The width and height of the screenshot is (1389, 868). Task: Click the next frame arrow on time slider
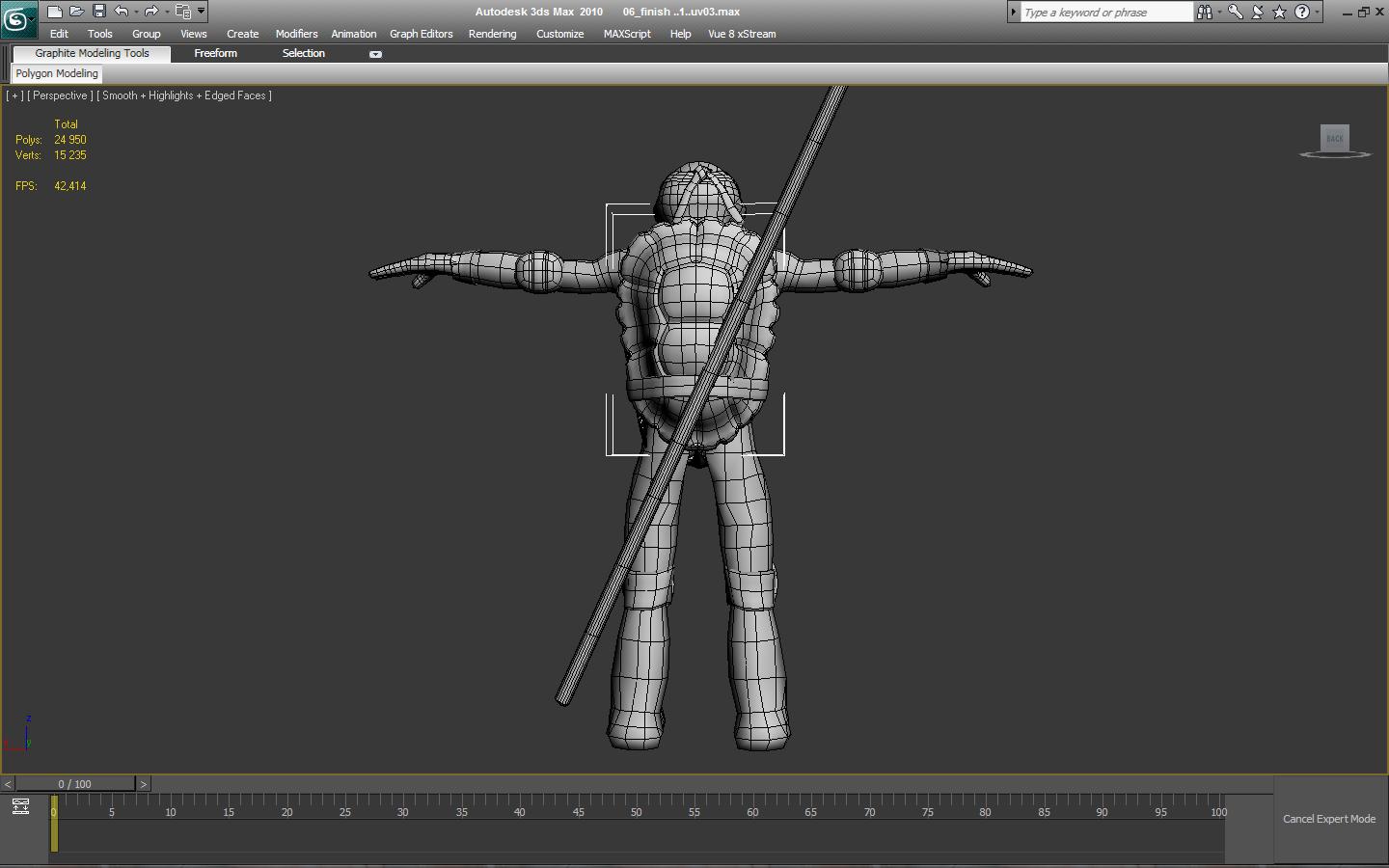(x=144, y=784)
